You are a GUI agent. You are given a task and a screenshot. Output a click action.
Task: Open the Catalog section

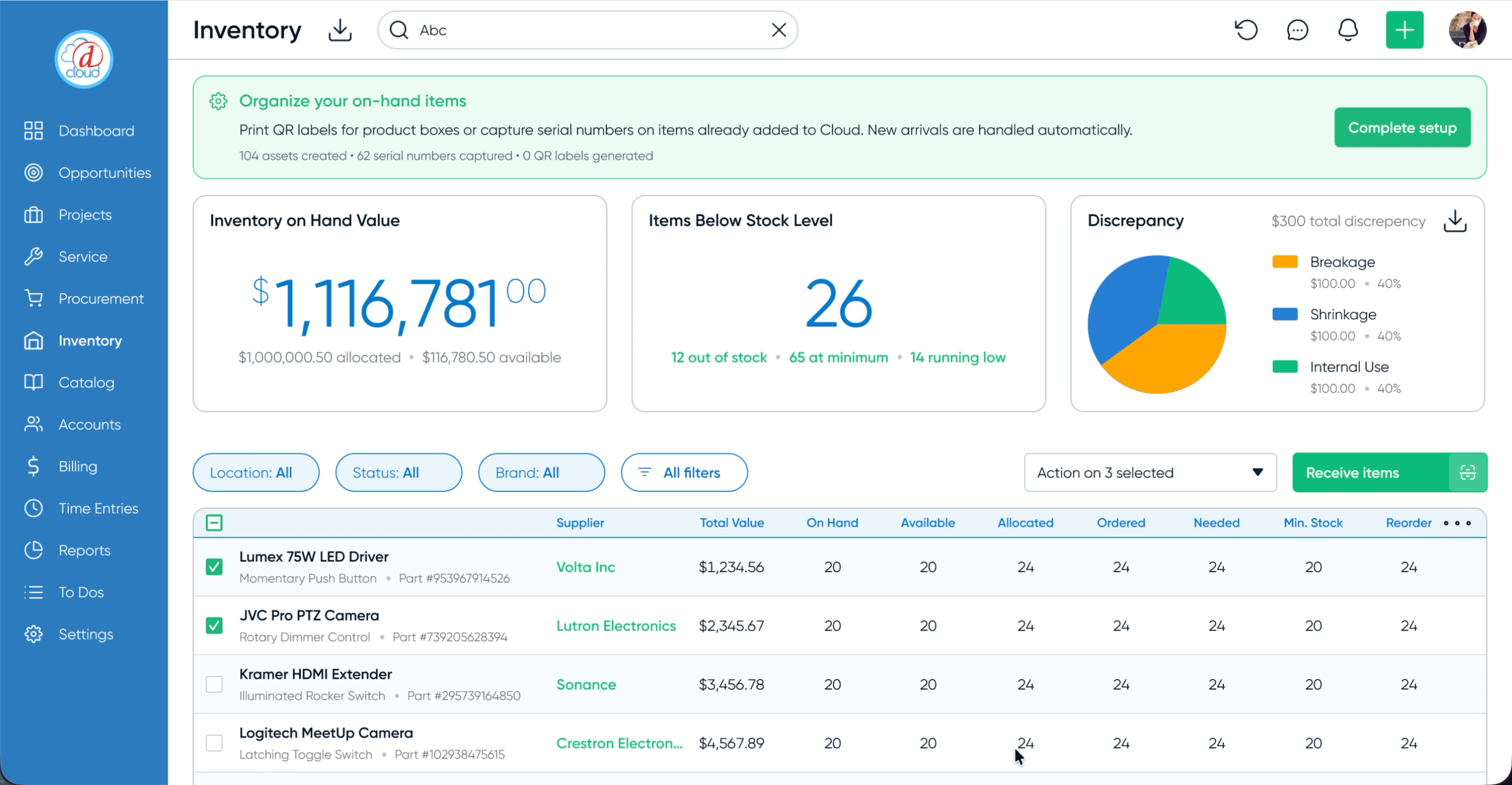[86, 382]
